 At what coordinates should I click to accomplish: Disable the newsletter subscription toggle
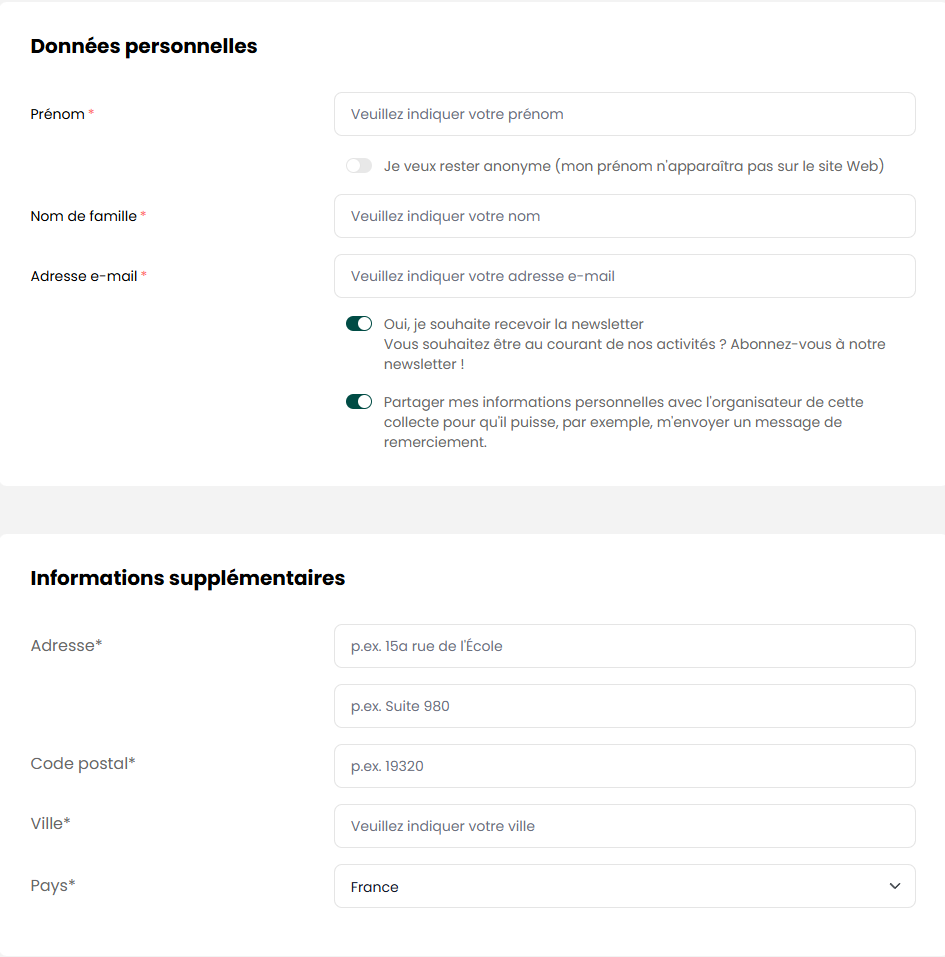point(359,324)
